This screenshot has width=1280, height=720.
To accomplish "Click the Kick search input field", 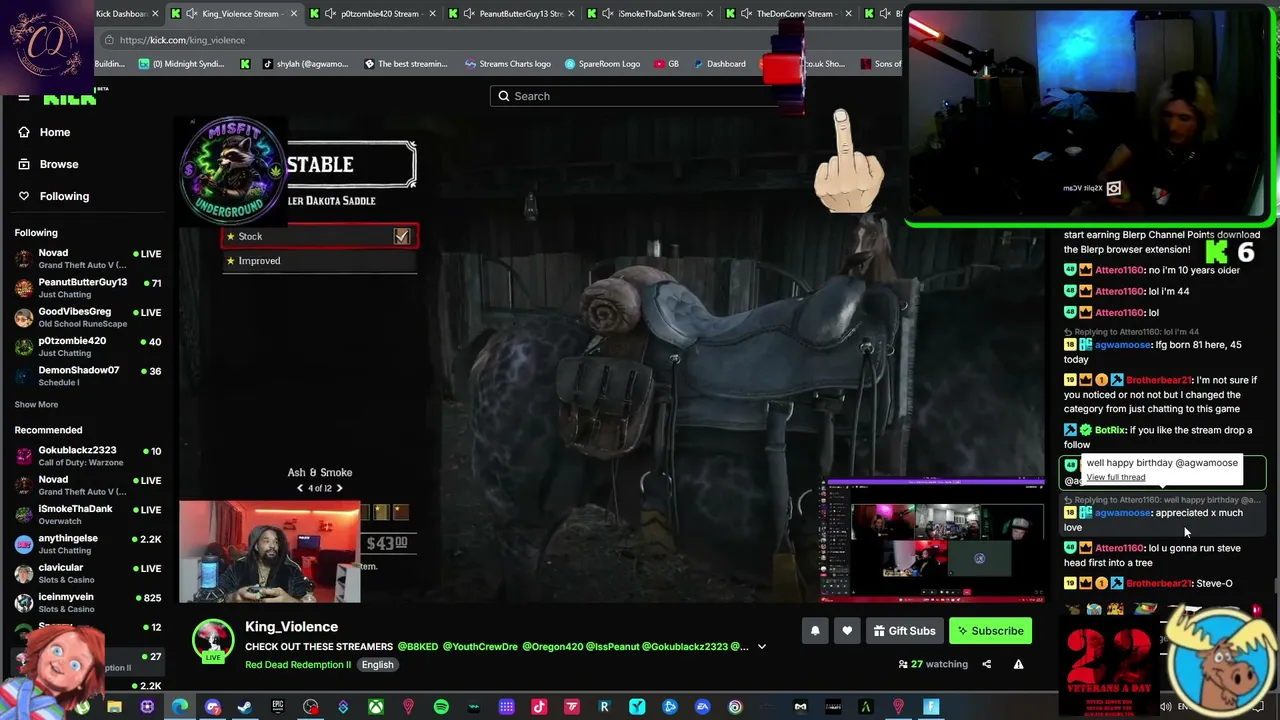I will tap(640, 96).
